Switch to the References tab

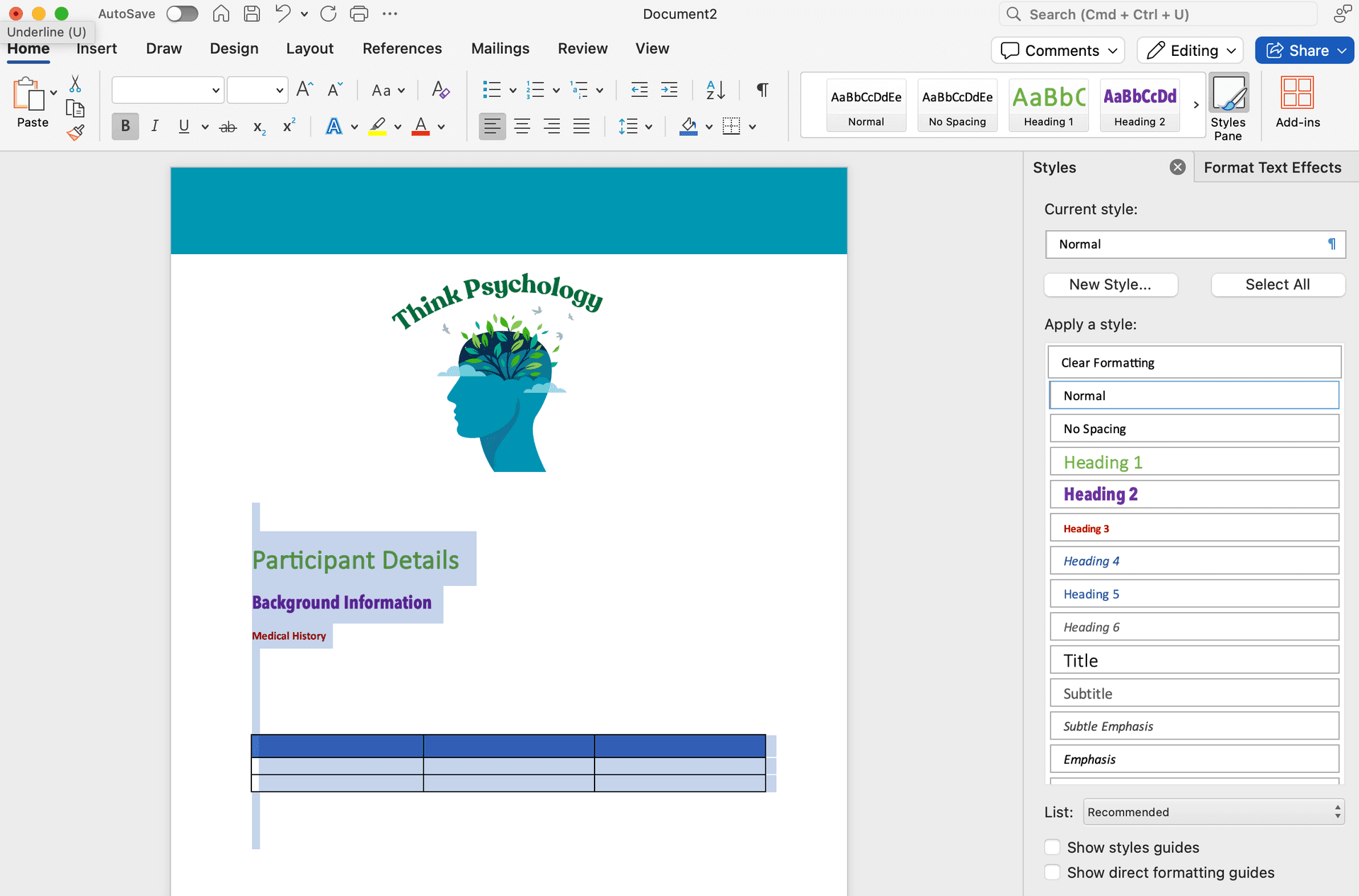[x=402, y=48]
